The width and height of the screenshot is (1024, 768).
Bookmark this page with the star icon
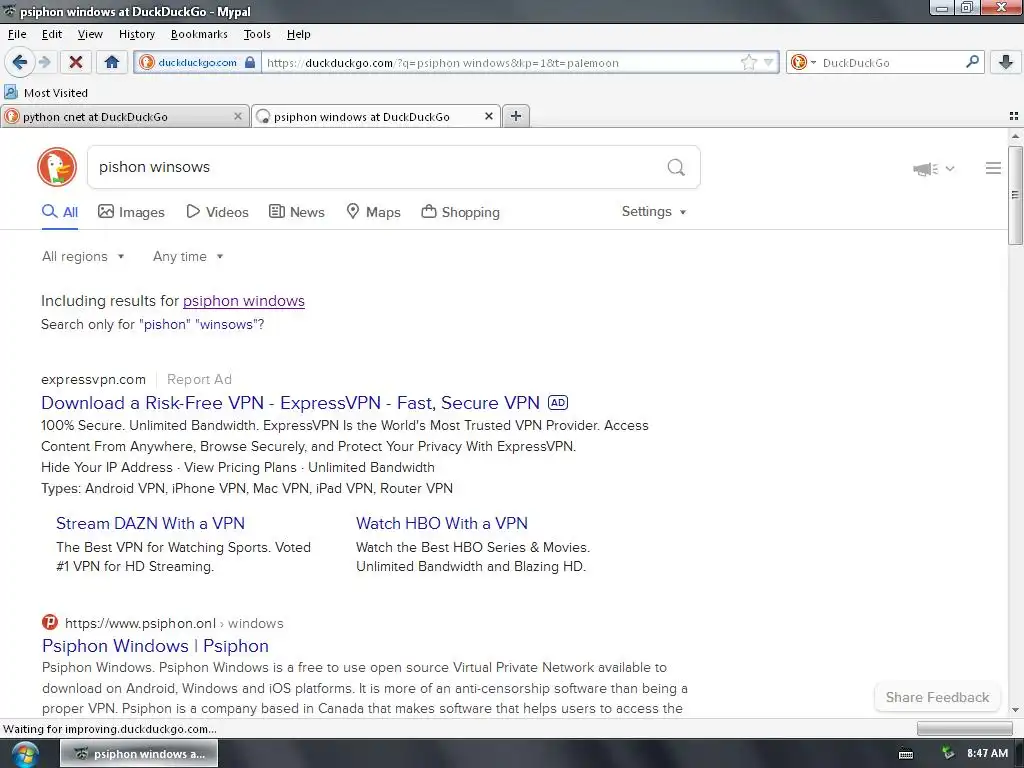click(x=748, y=63)
